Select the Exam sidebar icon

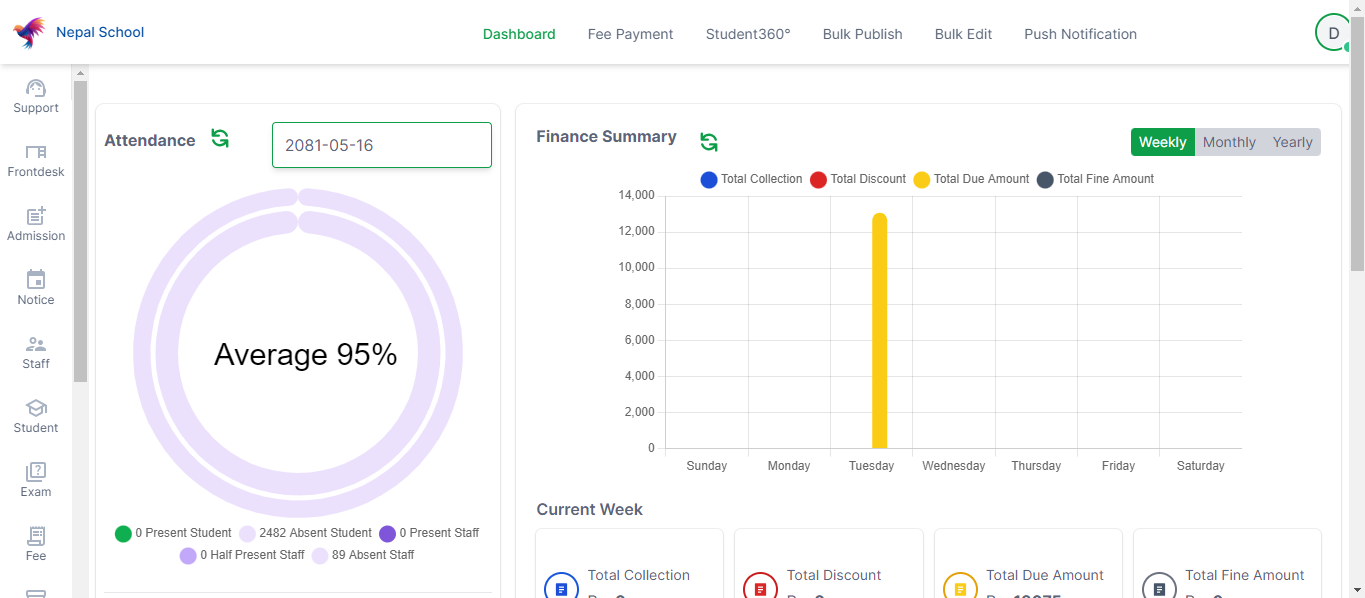(36, 473)
